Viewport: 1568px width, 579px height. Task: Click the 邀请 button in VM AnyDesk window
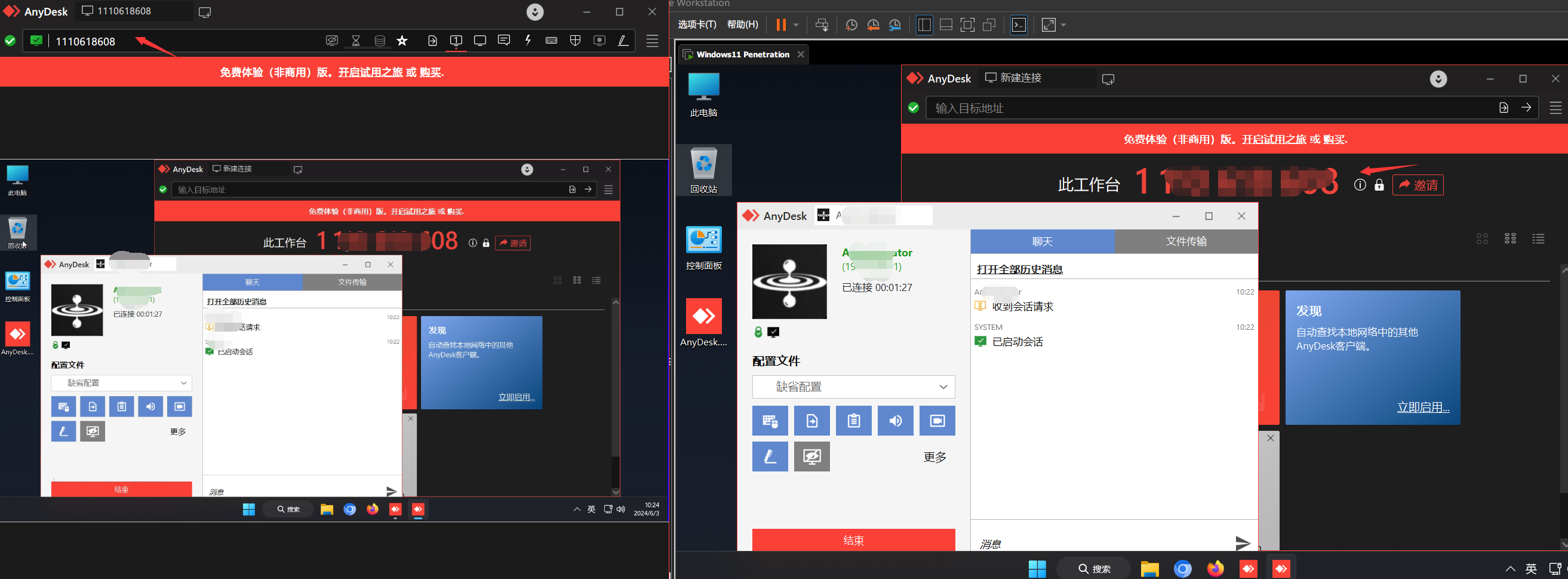click(x=1418, y=185)
